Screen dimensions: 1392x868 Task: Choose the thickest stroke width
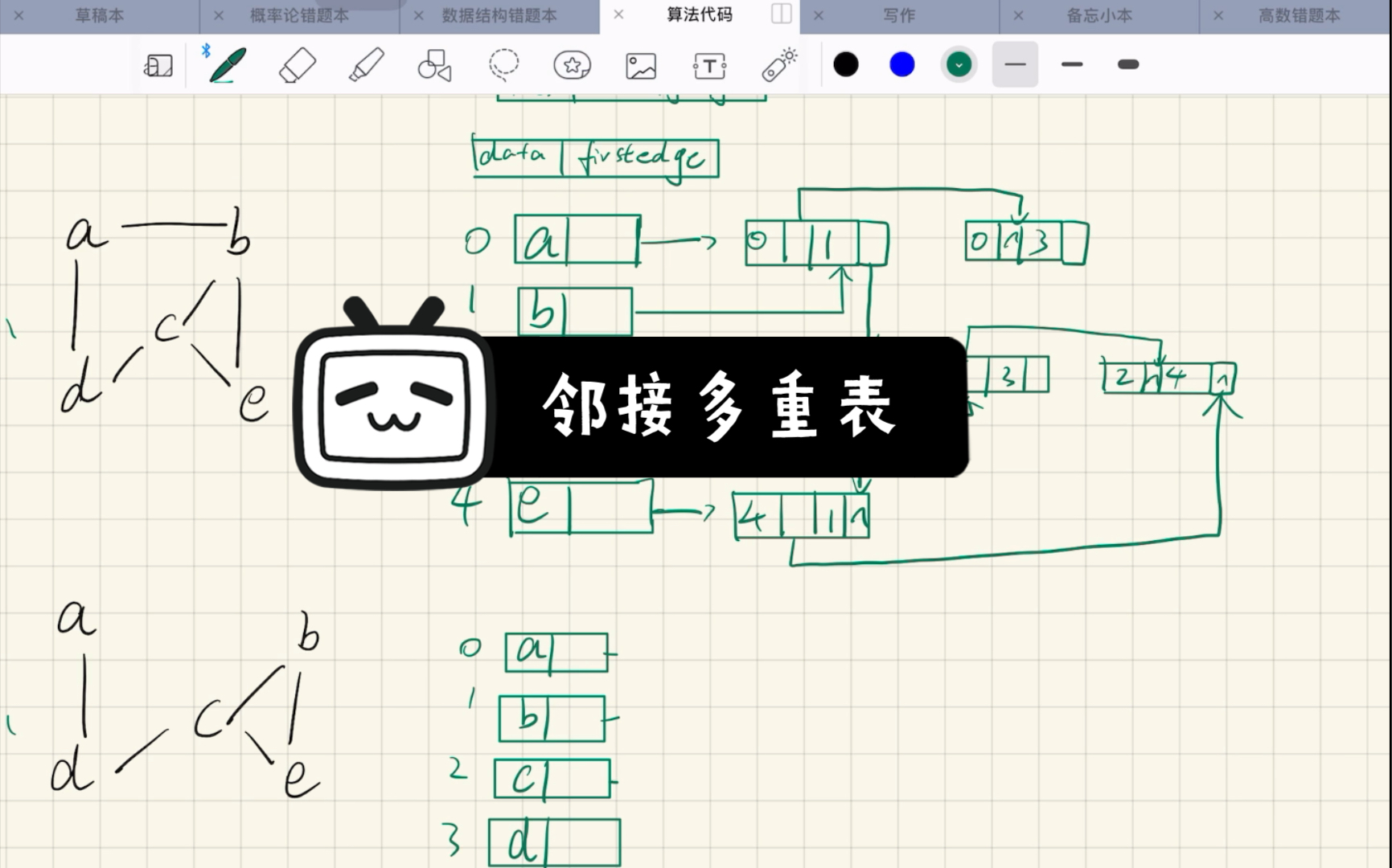(x=1128, y=64)
